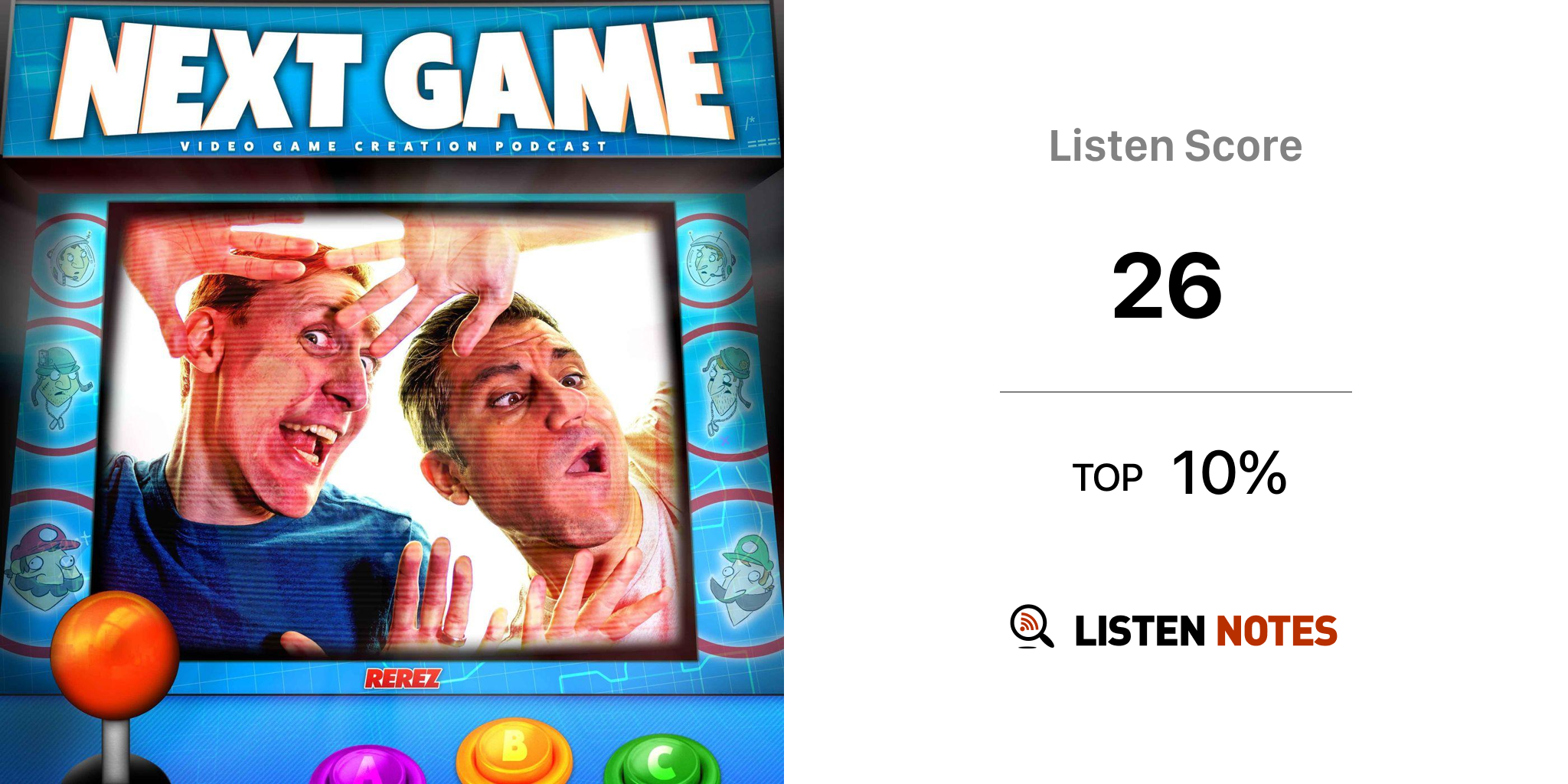The height and width of the screenshot is (784, 1568).
Task: Click the green C arcade button
Action: 661,759
